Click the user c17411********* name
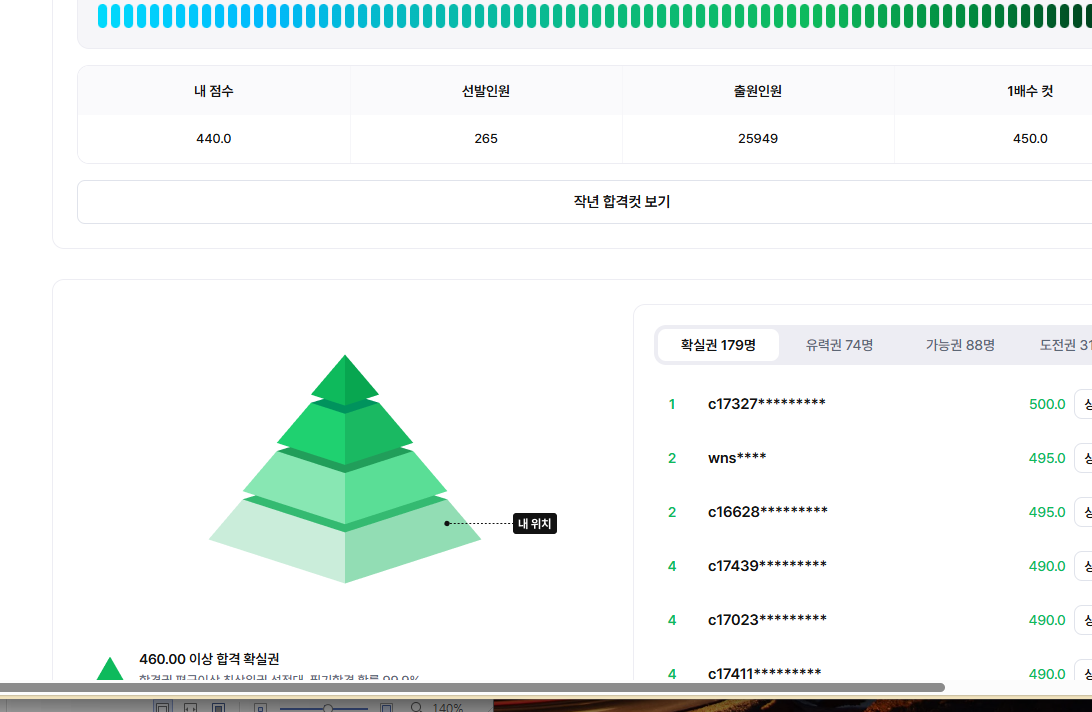 [x=764, y=674]
